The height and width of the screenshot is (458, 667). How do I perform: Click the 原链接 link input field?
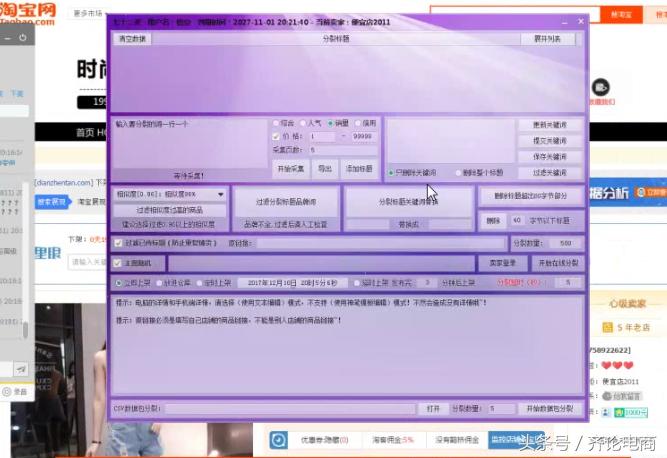click(x=381, y=243)
